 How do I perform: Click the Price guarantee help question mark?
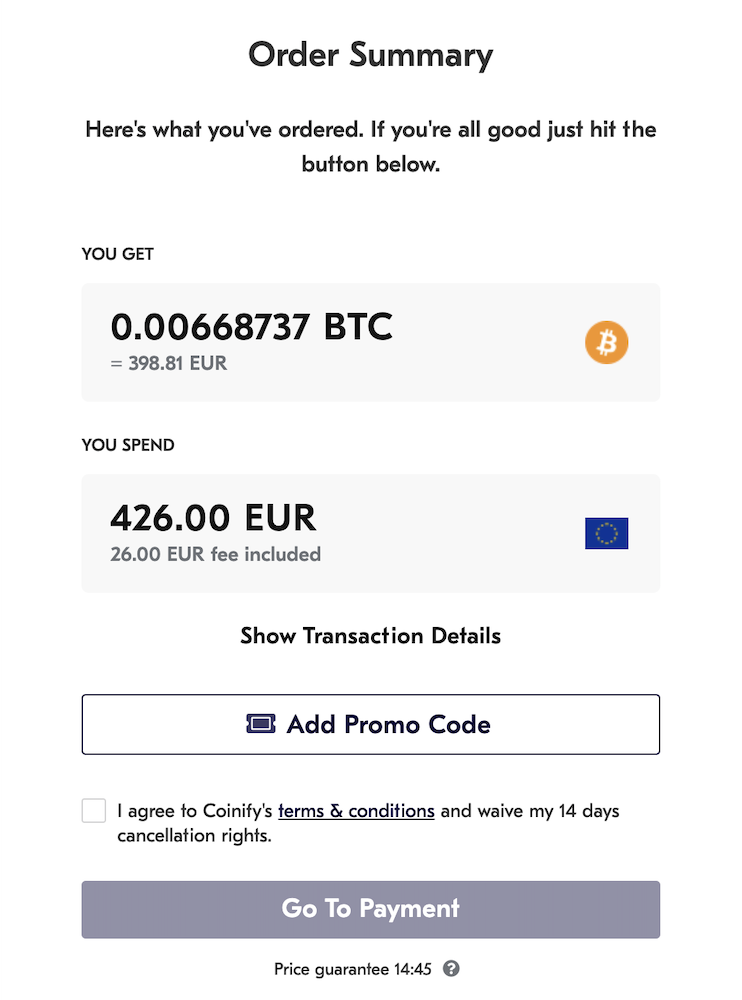tap(451, 969)
